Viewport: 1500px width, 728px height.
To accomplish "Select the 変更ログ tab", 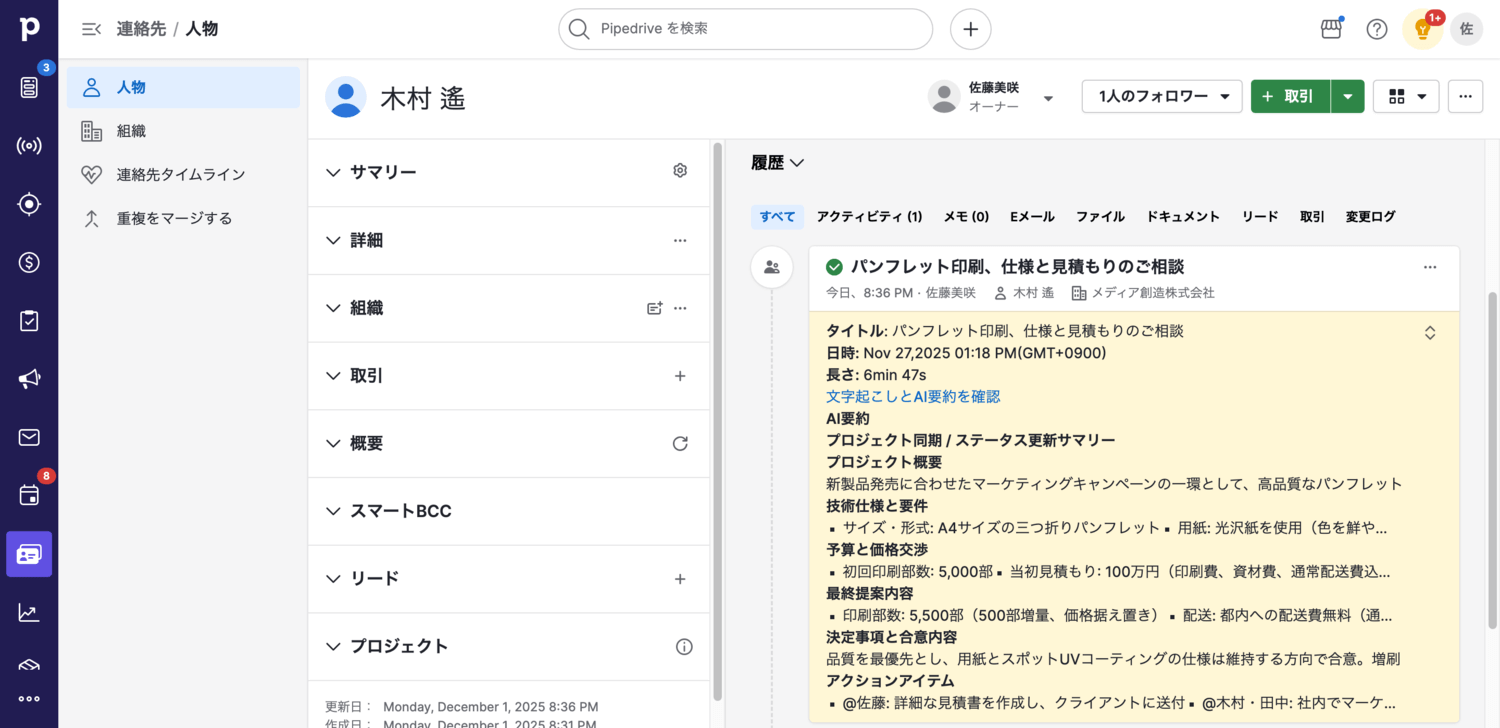I will pyautogui.click(x=1370, y=216).
